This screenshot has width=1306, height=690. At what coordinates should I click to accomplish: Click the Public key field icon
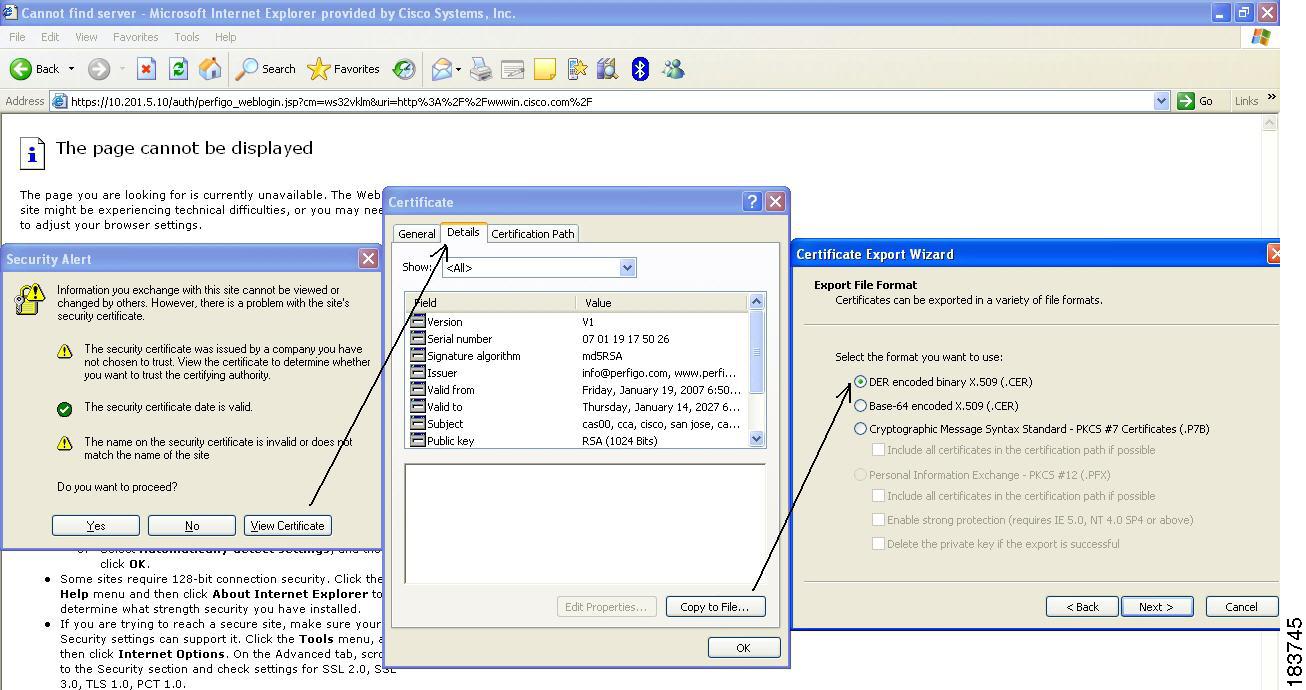tap(418, 441)
